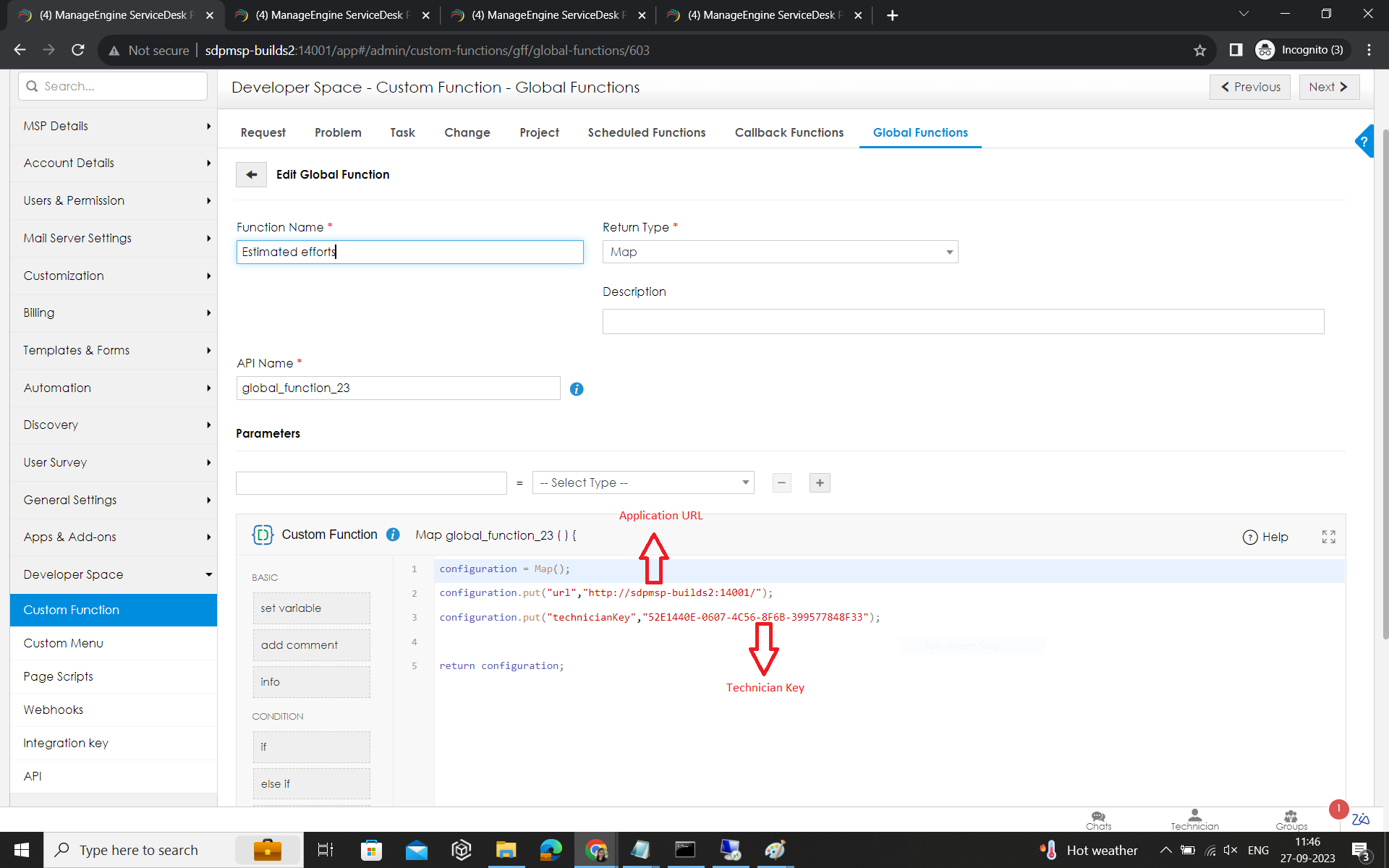Click the Description input field
Viewport: 1389px width, 868px height.
(963, 322)
